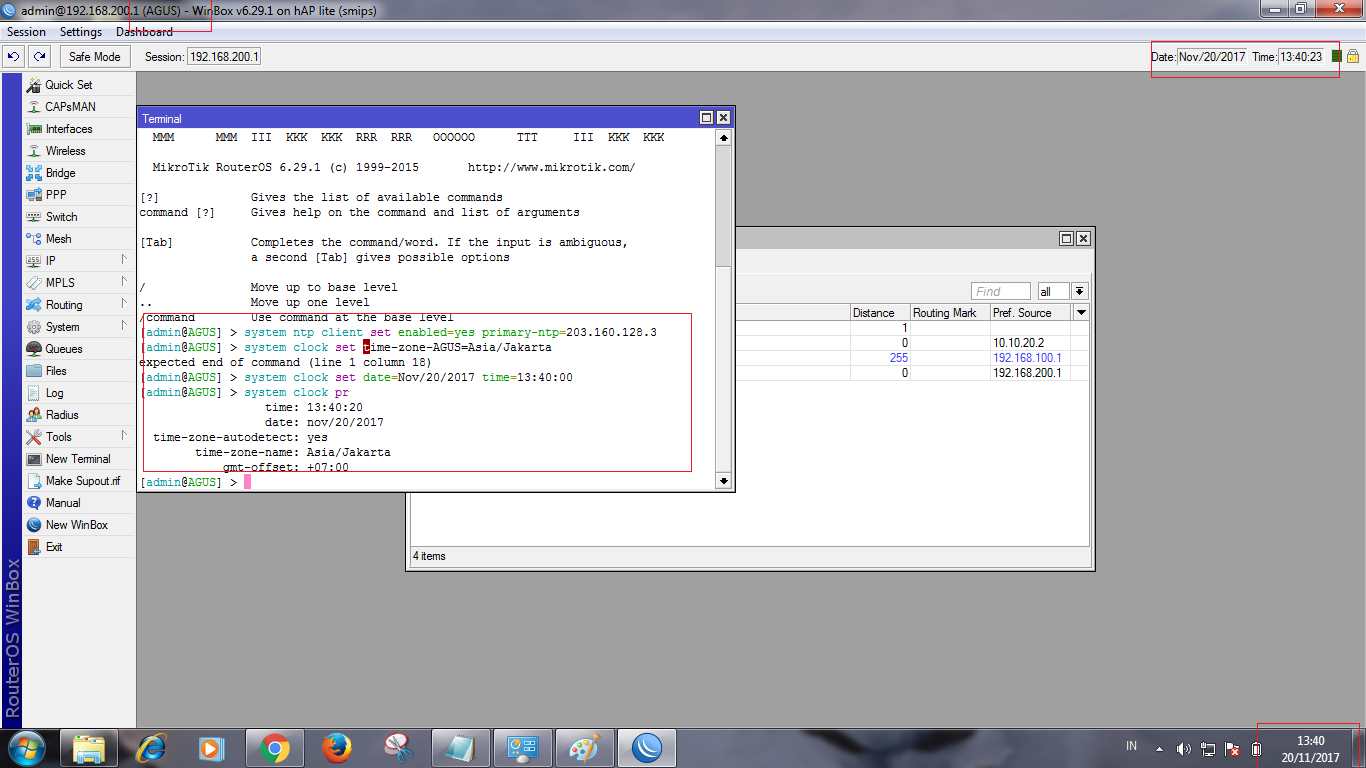Show hidden tray icons arrow
This screenshot has height=768, width=1366.
[1159, 748]
